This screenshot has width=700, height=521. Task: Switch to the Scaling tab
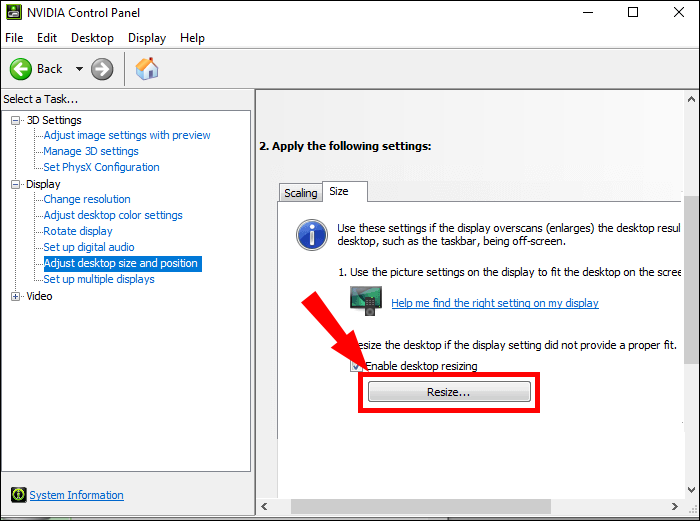tap(300, 193)
